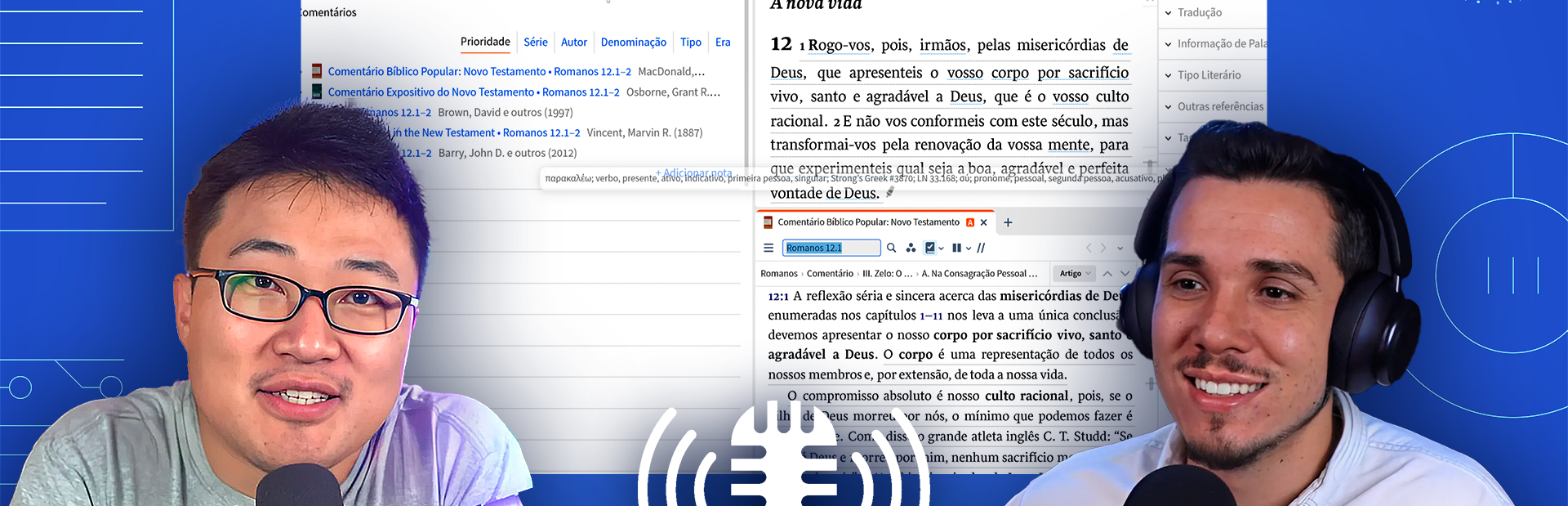
Task: Click the Romanos 12.1 reference box
Action: click(831, 248)
